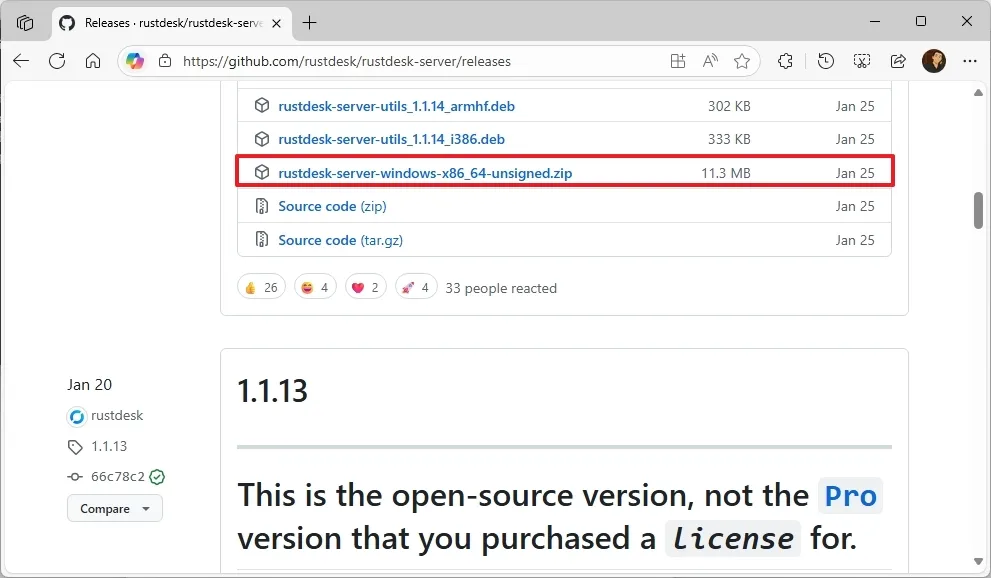Open the Settings and more menu
The width and height of the screenshot is (991, 578).
tap(970, 61)
